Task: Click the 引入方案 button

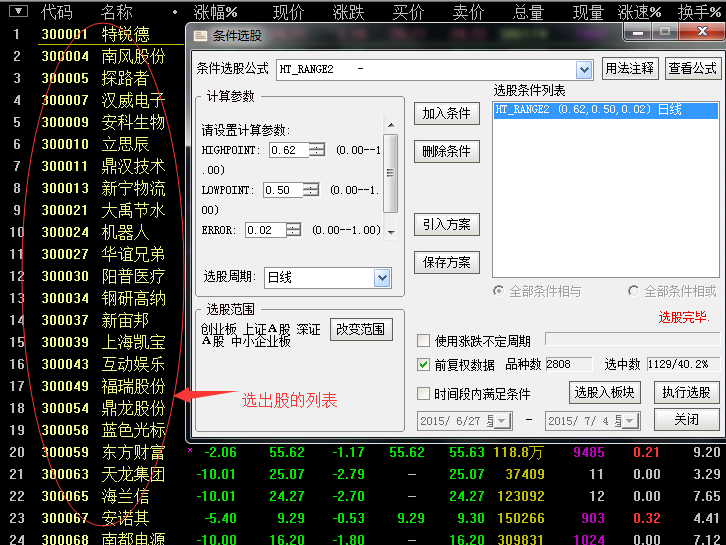Action: 447,225
